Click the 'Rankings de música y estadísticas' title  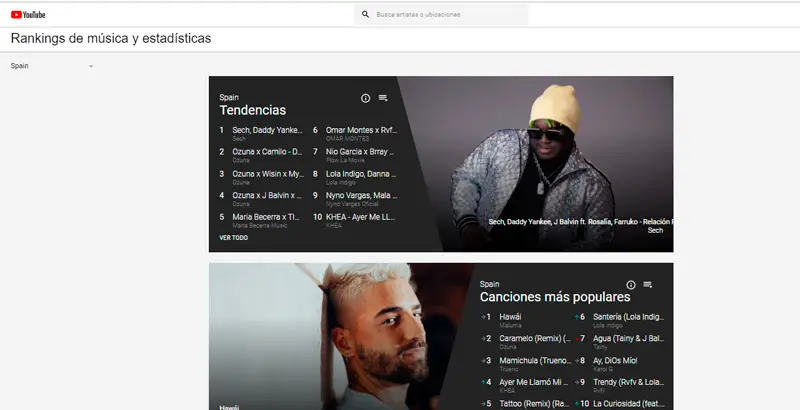click(111, 38)
